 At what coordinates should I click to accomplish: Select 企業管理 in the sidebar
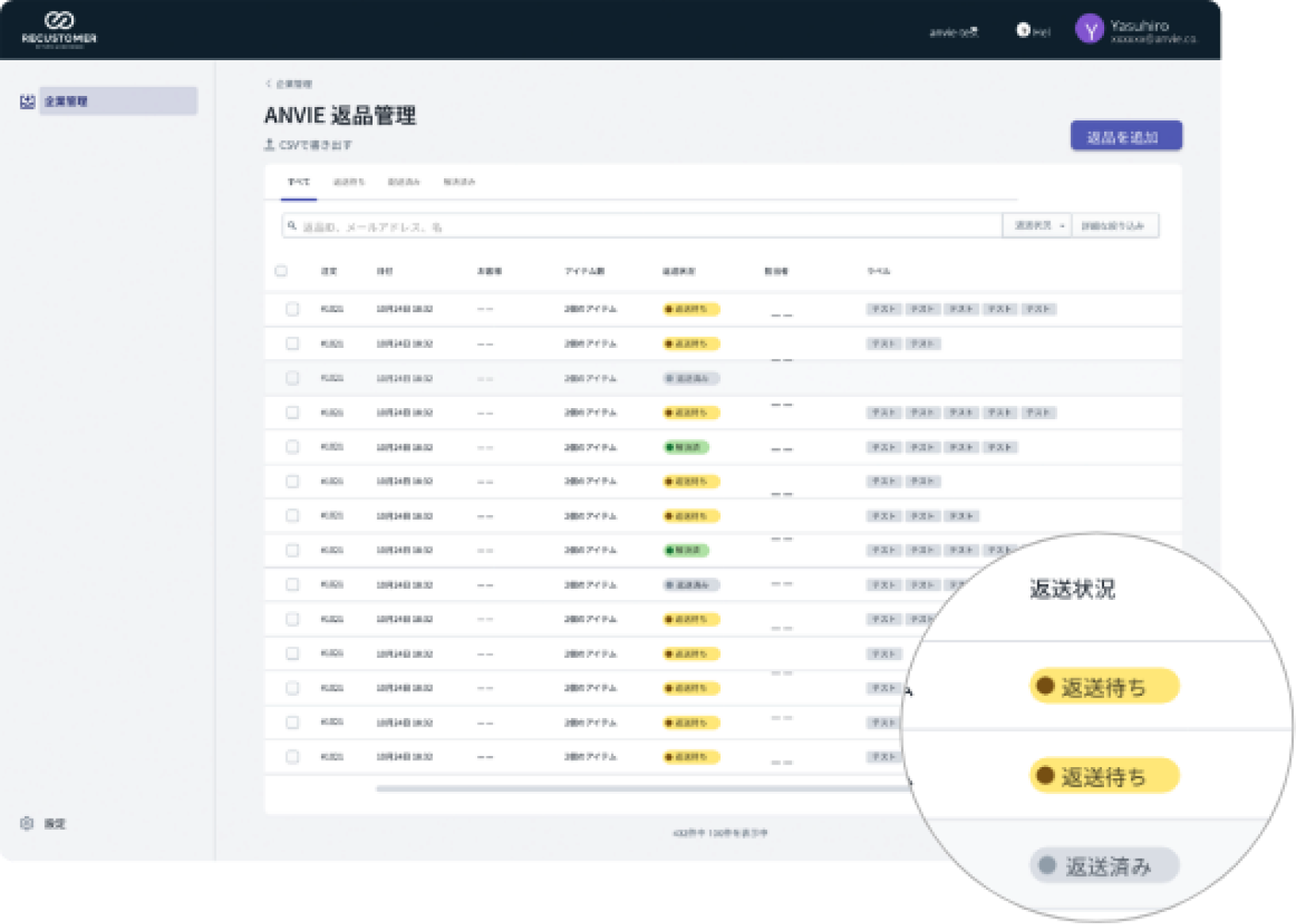[x=118, y=101]
